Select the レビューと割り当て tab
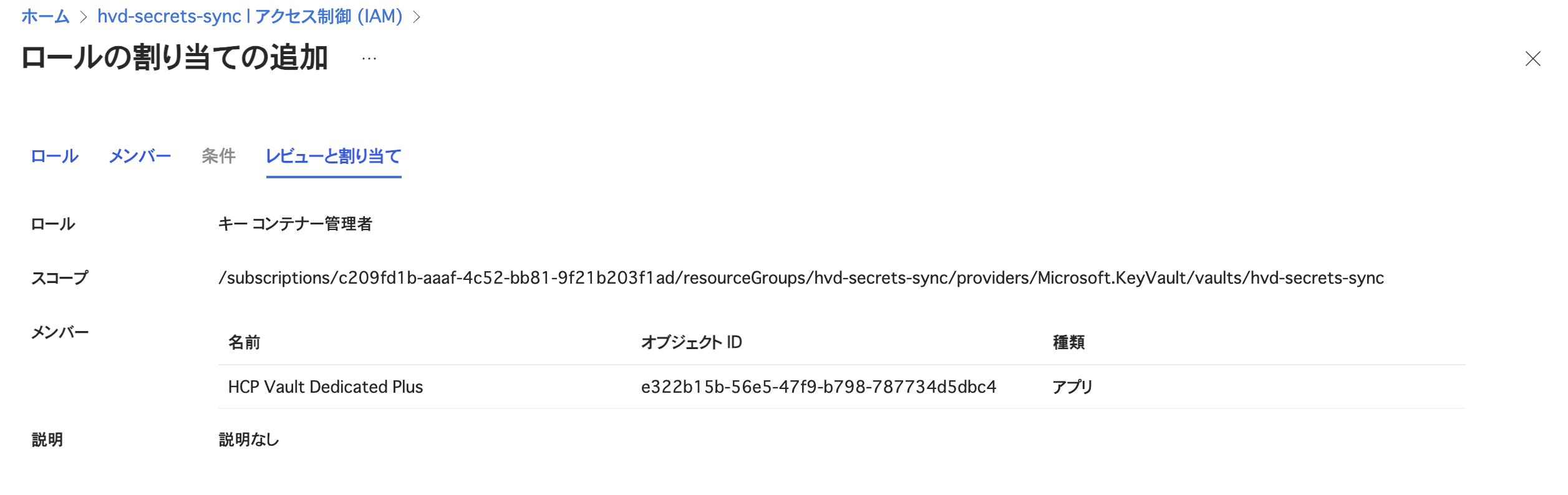Screen dimensions: 1568x495 point(333,156)
